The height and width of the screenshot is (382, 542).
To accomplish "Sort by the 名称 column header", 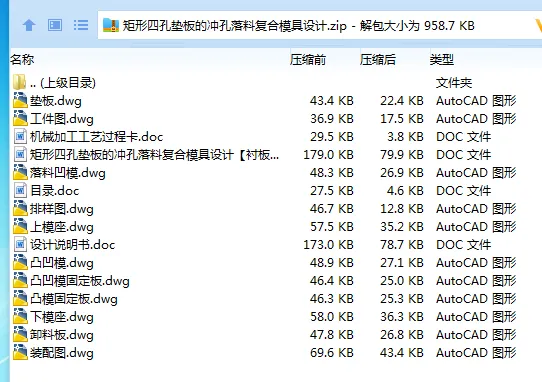I will (x=22, y=59).
